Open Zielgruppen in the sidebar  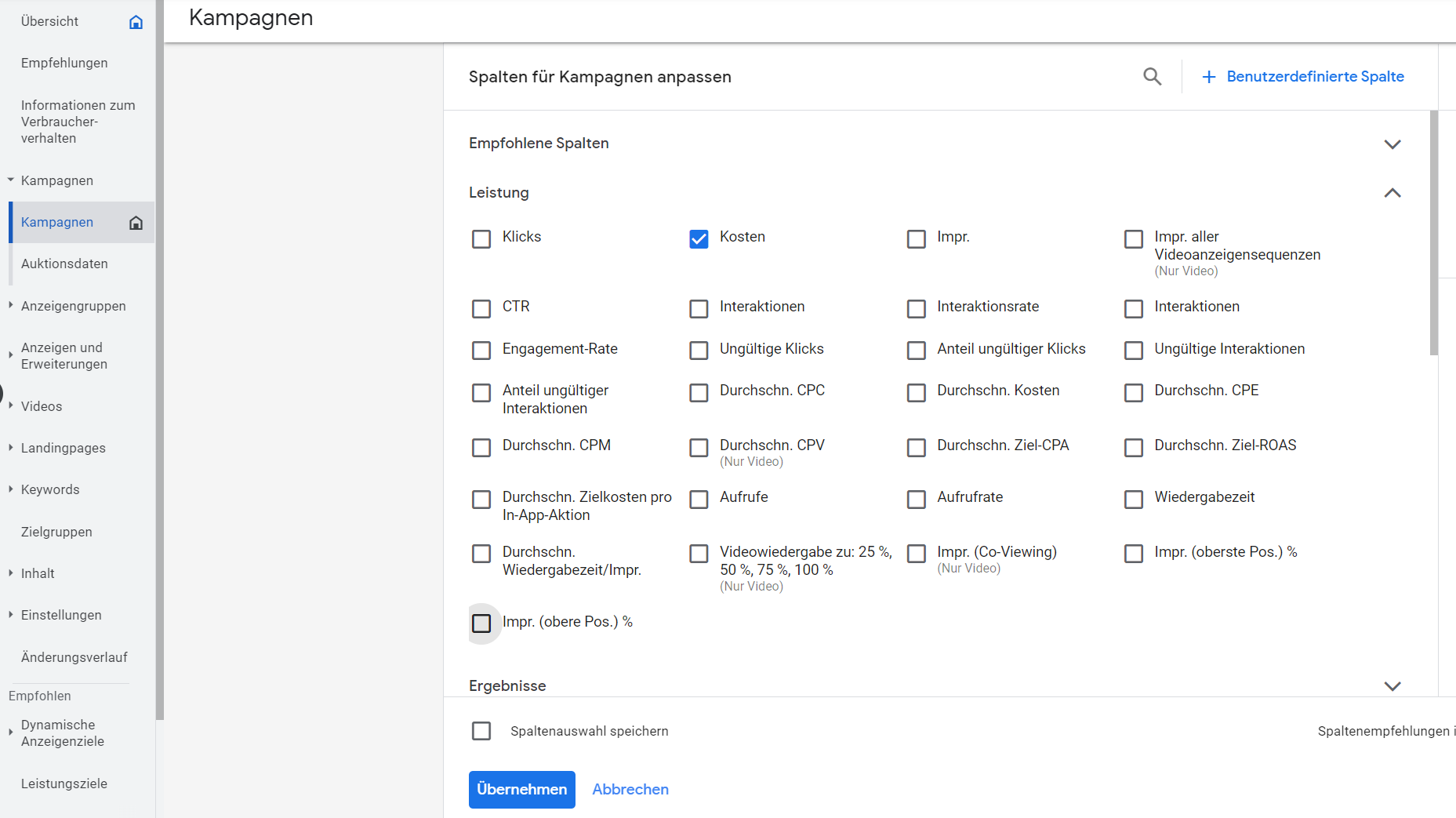pyautogui.click(x=56, y=532)
